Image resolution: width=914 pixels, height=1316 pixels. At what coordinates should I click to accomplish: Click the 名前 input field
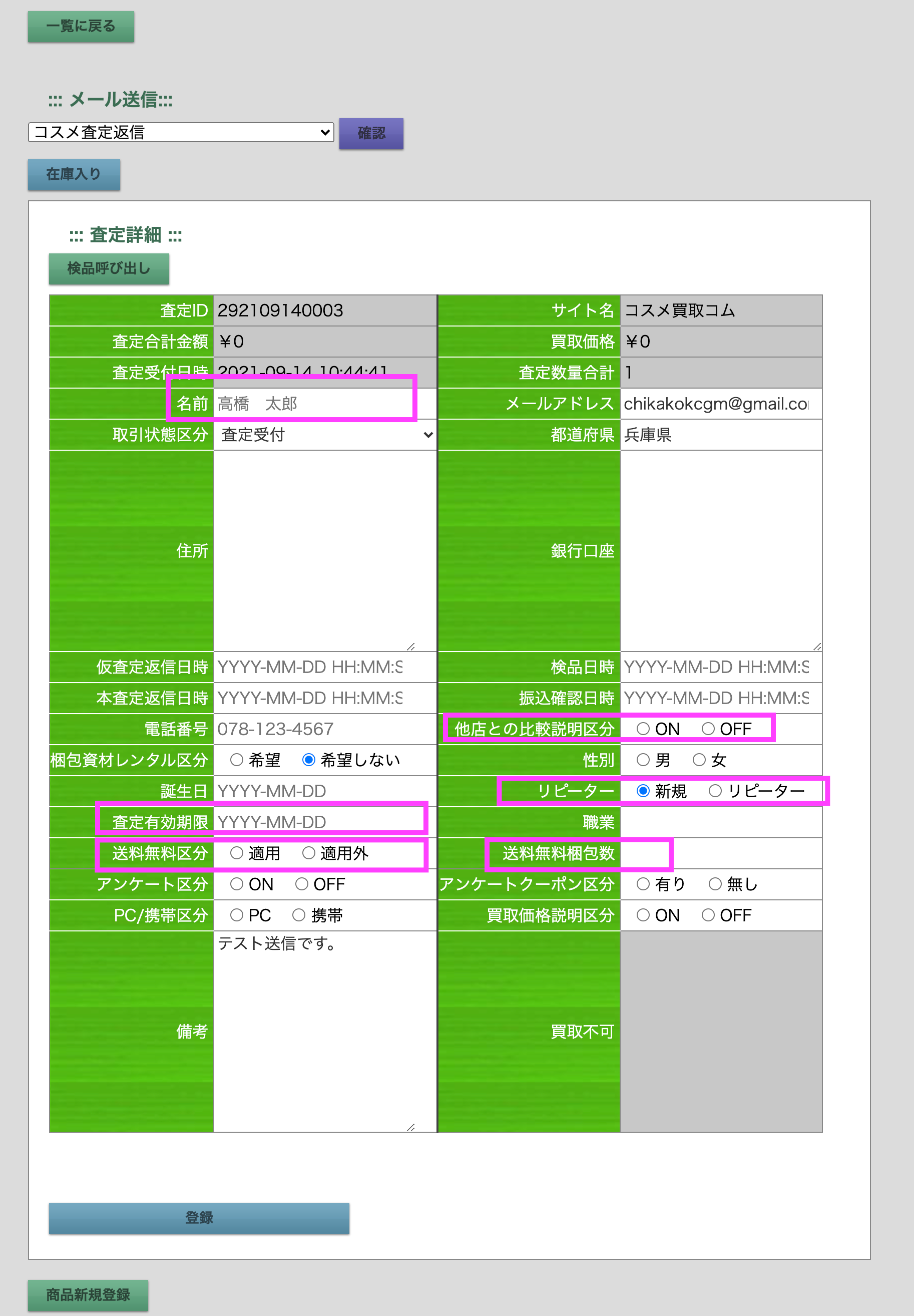pyautogui.click(x=312, y=404)
